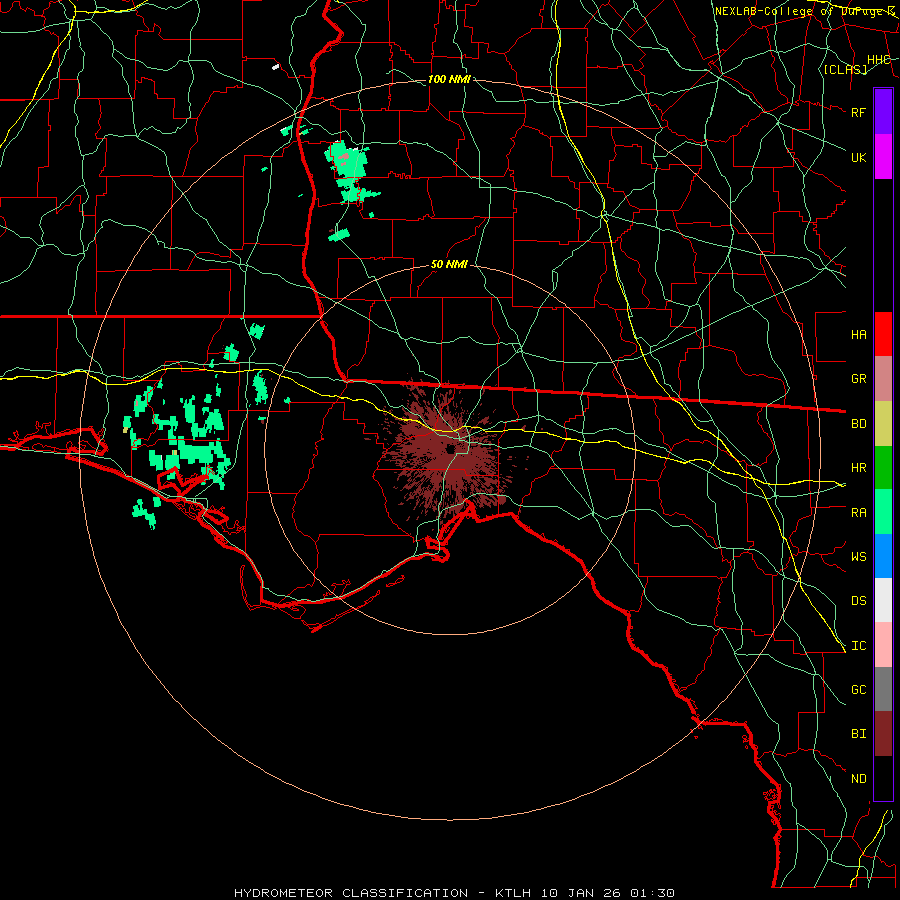The image size is (900, 900).
Task: Click the "BD" legend label
Action: pyautogui.click(x=858, y=424)
